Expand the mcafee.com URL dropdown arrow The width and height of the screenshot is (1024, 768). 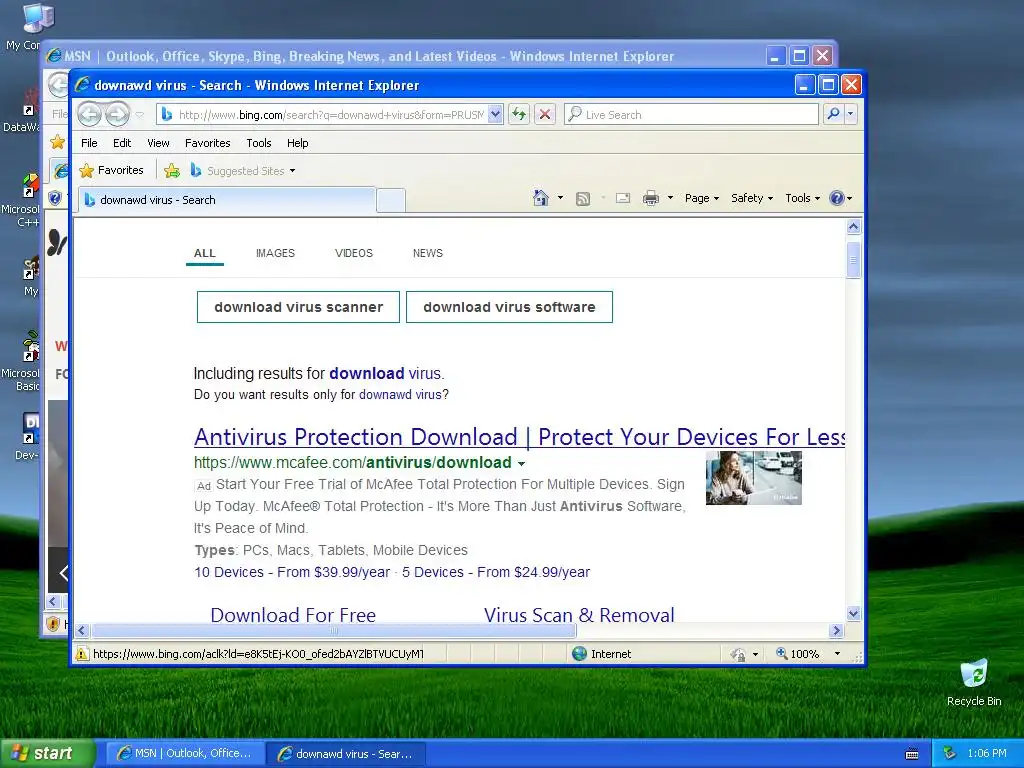pos(521,464)
